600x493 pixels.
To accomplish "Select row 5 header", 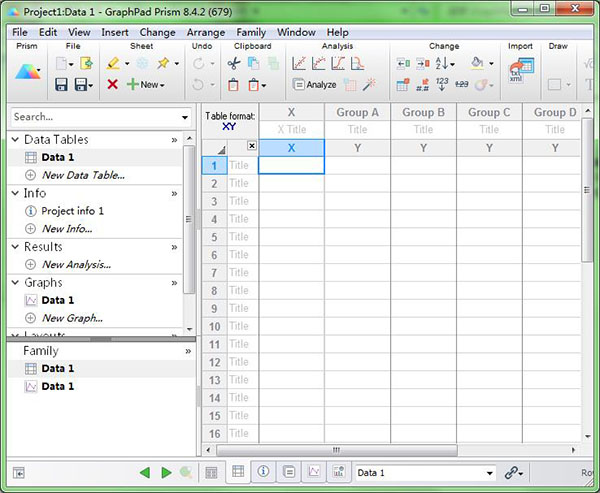I will tap(214, 237).
